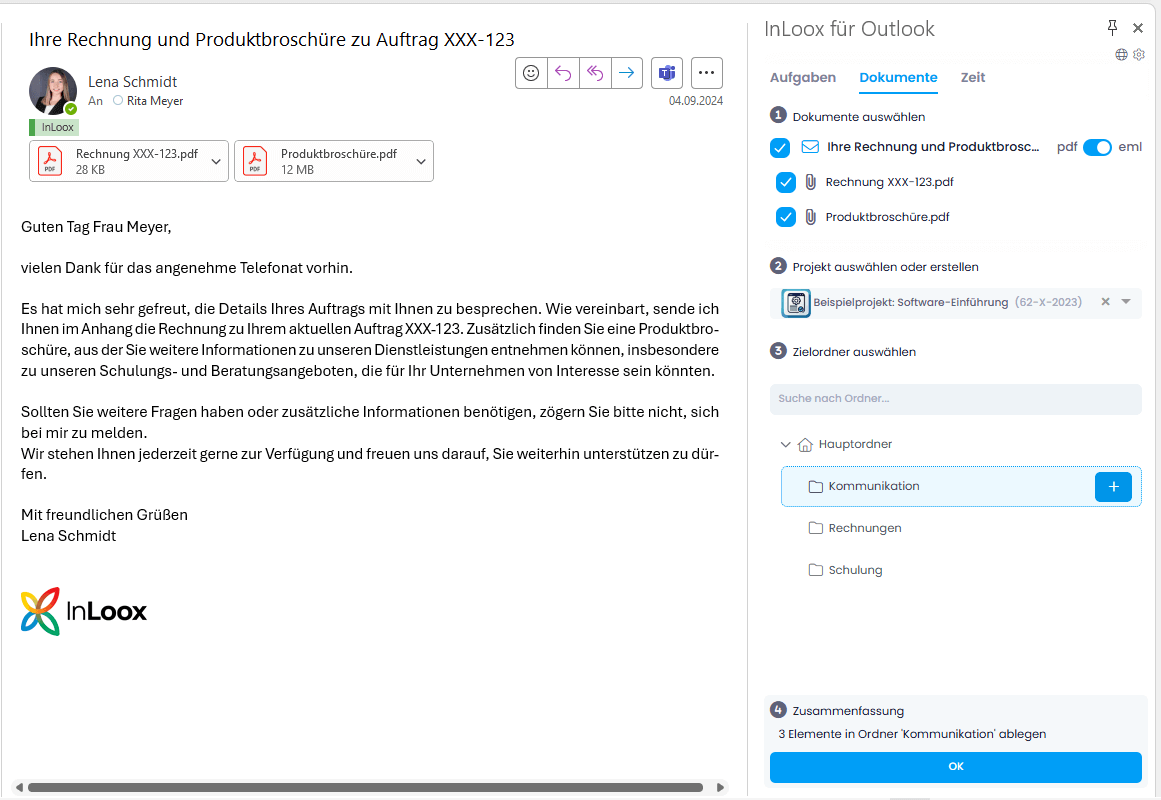Screen dimensions: 1161x800
Task: Switch to the Zeit tab
Action: [972, 77]
